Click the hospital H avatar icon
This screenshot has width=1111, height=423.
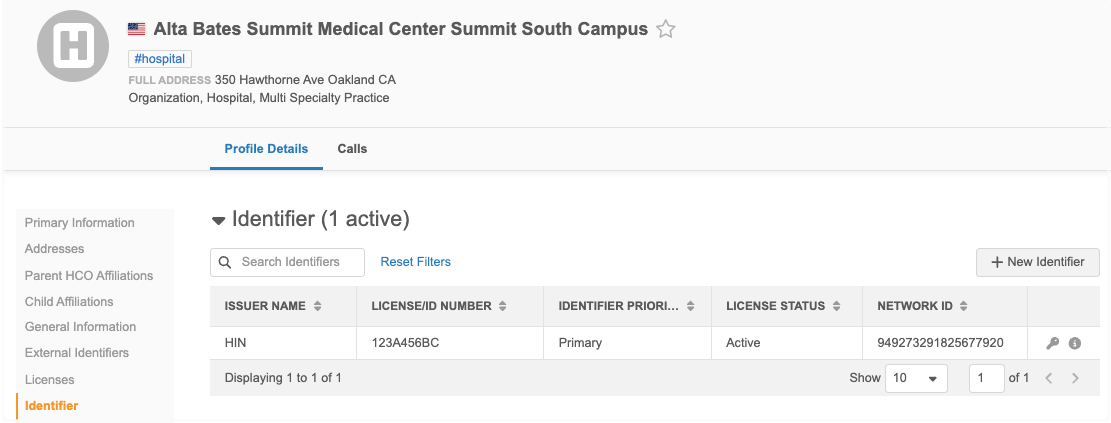coord(73,47)
